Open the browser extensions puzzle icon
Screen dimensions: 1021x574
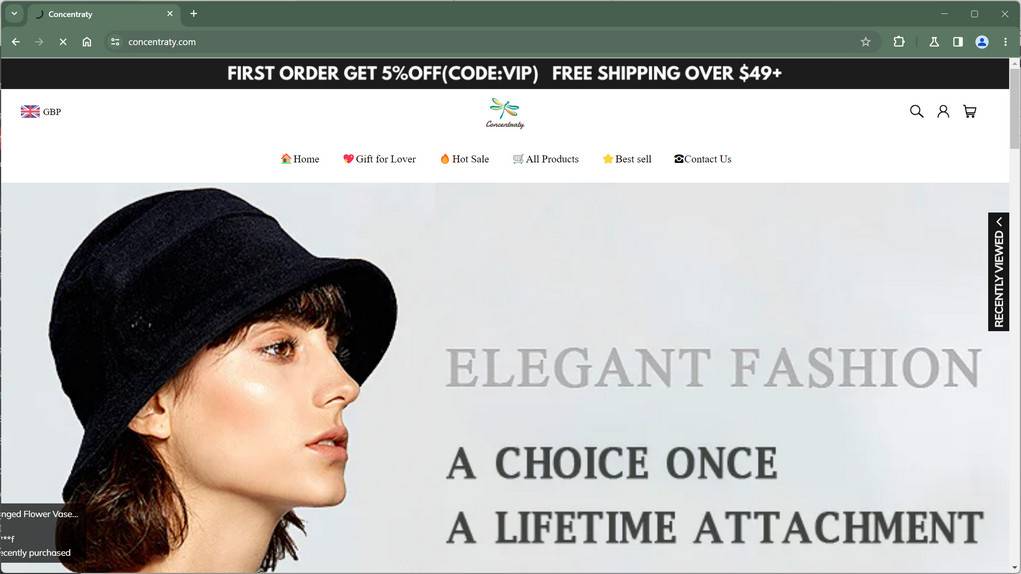(899, 42)
